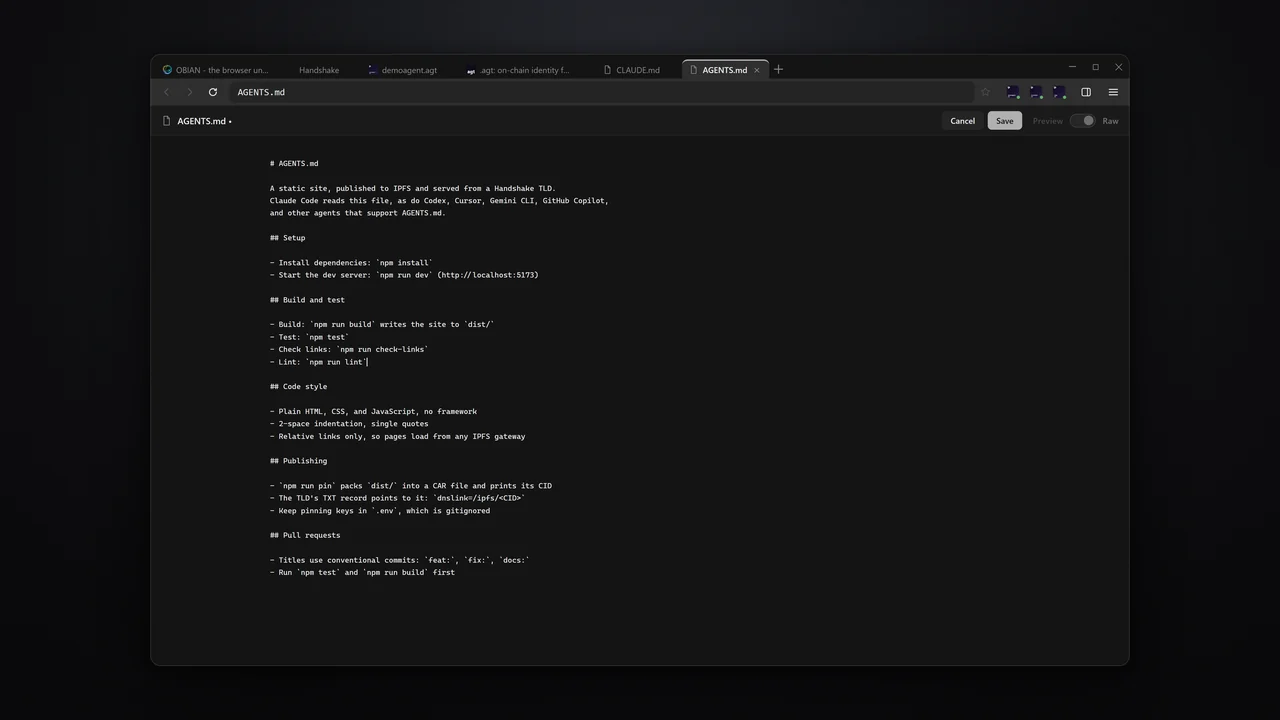Close the active AGENTS.md tab
This screenshot has width=1280, height=720.
(x=757, y=70)
